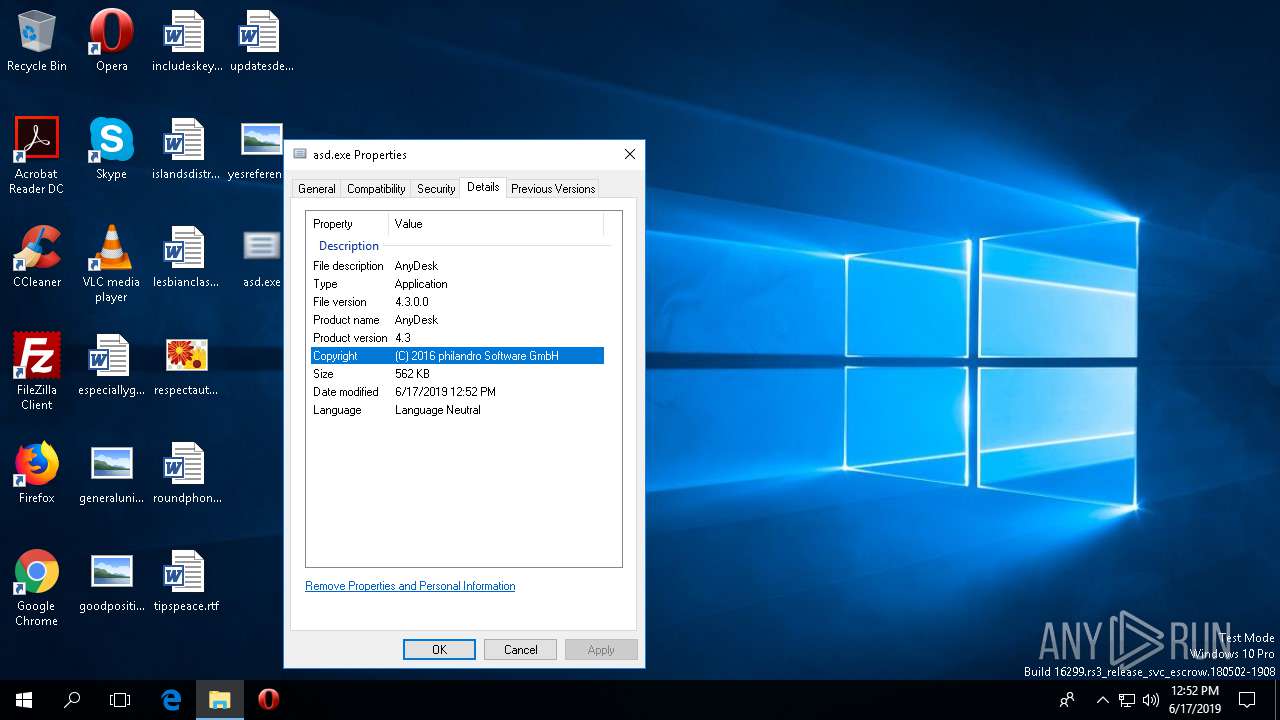The height and width of the screenshot is (720, 1280).
Task: Open the People tray icon
Action: pyautogui.click(x=1067, y=700)
